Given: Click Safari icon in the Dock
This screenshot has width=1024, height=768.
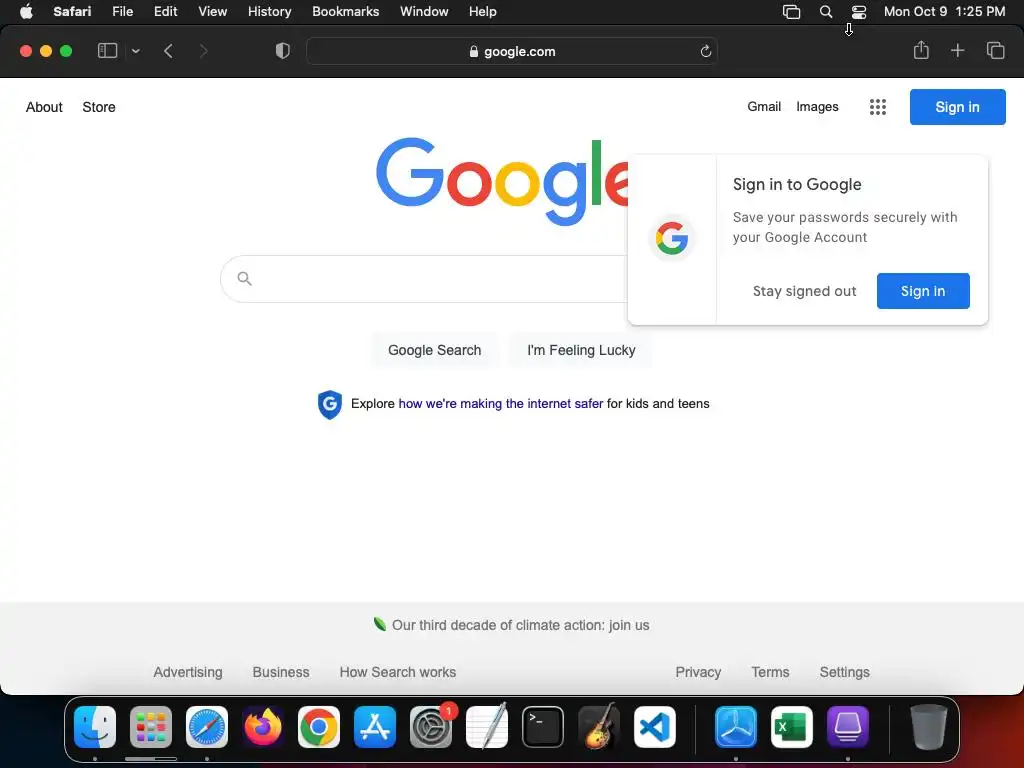Looking at the screenshot, I should tap(207, 727).
